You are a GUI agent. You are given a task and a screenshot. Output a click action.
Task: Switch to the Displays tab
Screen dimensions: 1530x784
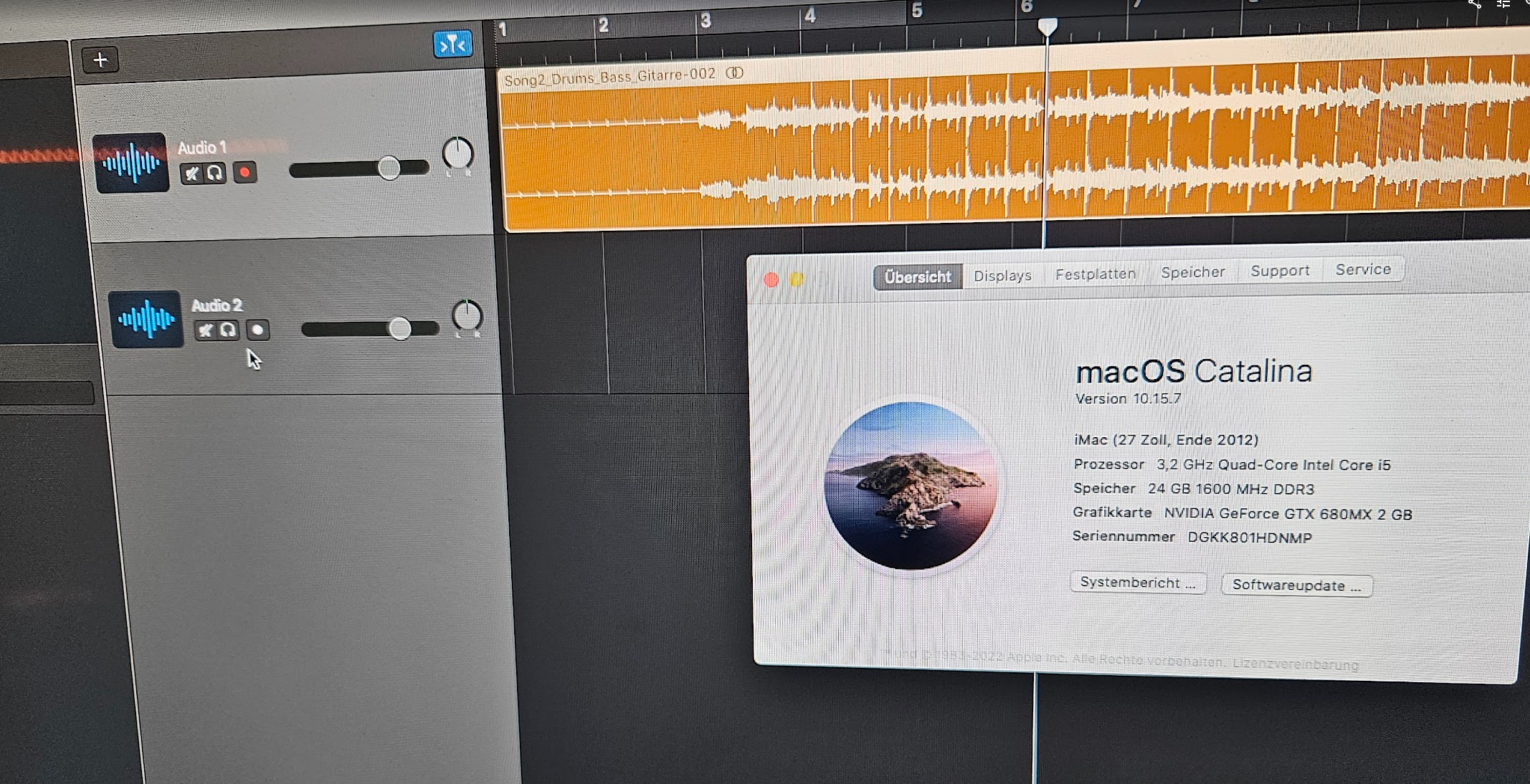1002,275
